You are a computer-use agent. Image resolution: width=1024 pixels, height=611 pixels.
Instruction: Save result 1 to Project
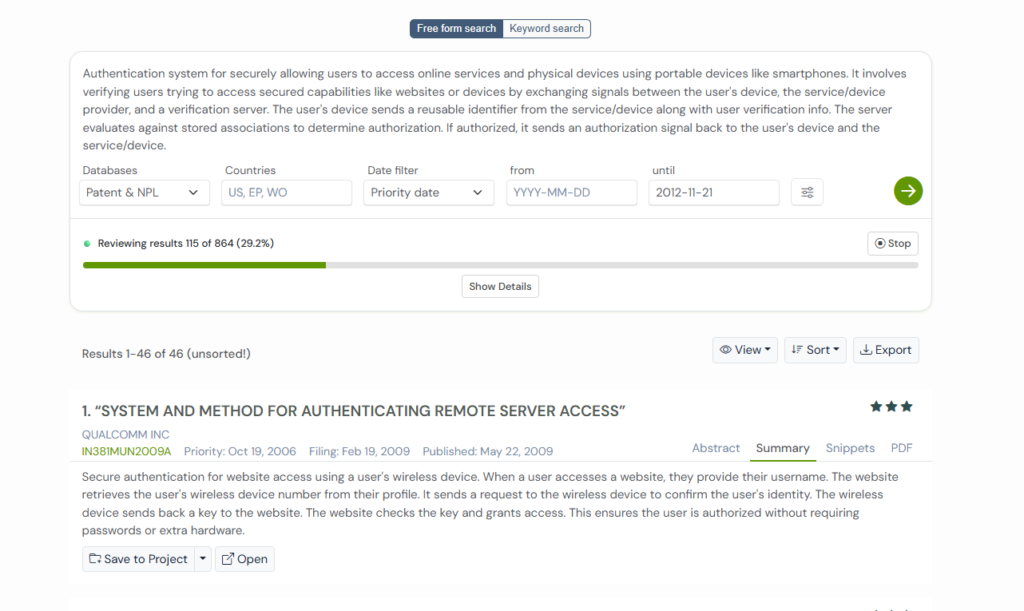click(x=138, y=559)
